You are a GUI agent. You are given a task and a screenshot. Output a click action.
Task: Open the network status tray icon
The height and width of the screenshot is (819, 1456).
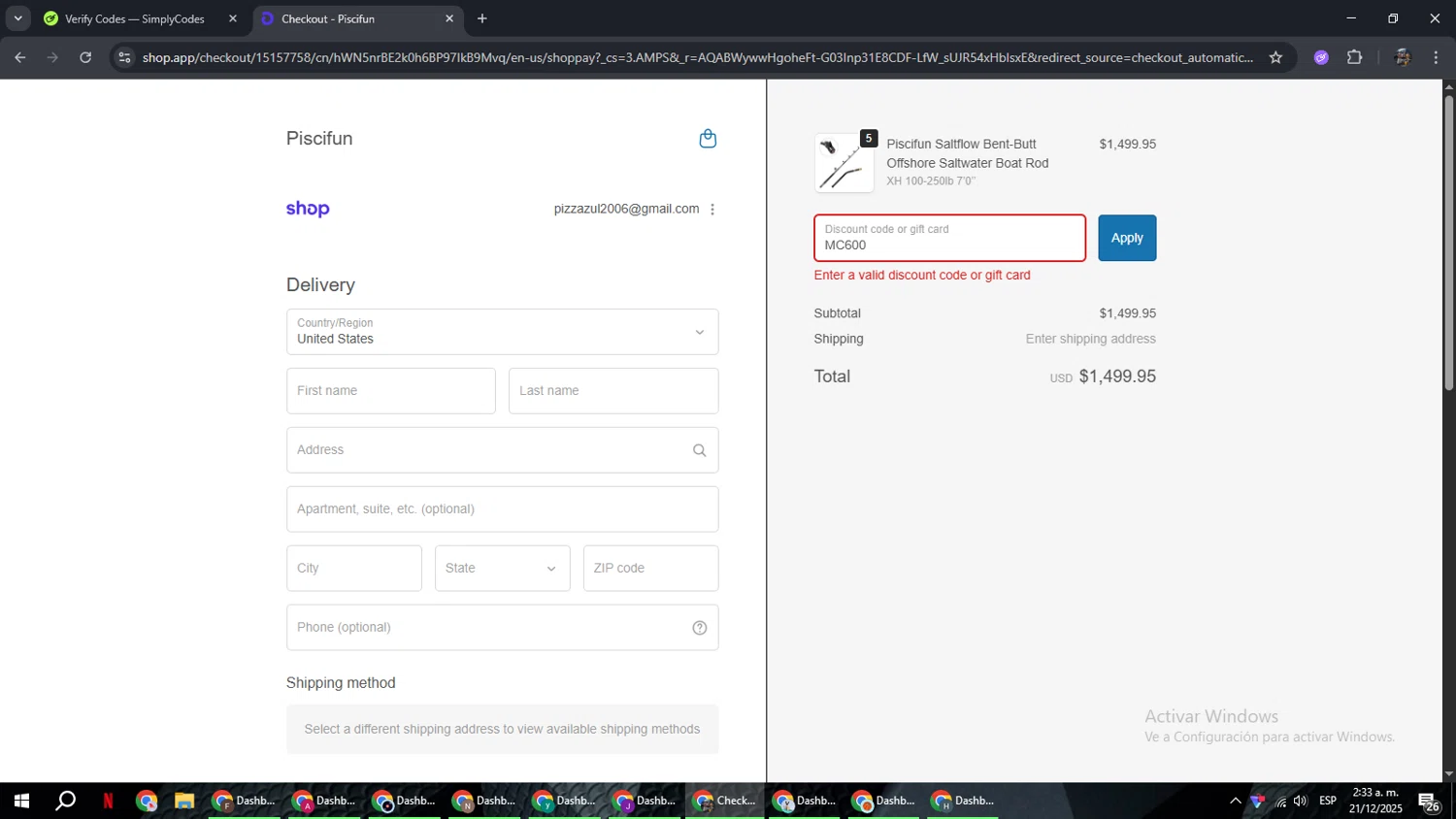pyautogui.click(x=1280, y=801)
